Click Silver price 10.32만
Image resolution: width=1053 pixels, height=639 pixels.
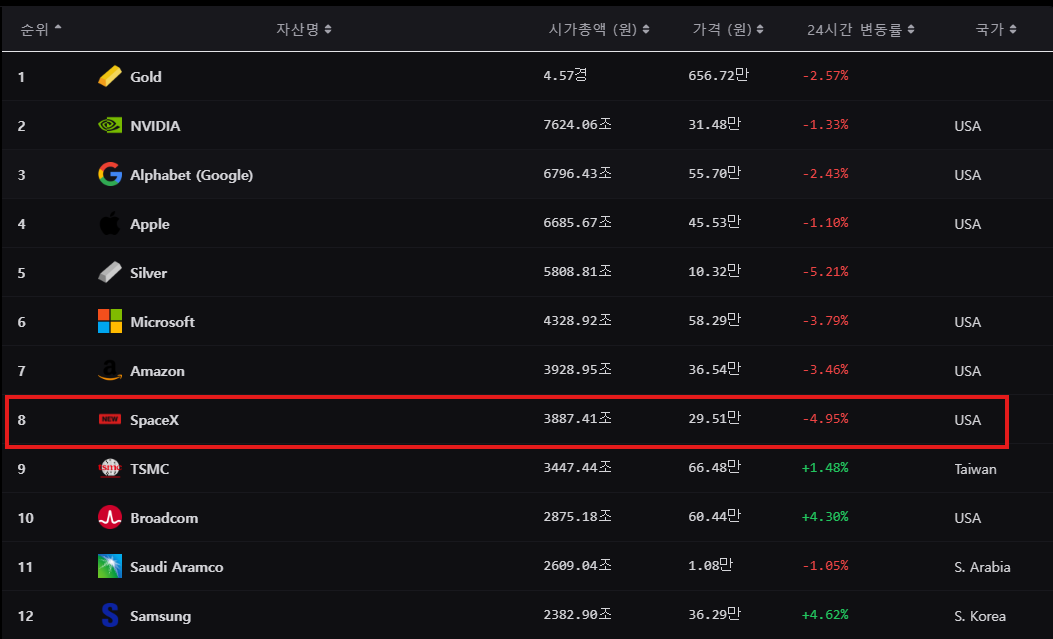tap(715, 271)
